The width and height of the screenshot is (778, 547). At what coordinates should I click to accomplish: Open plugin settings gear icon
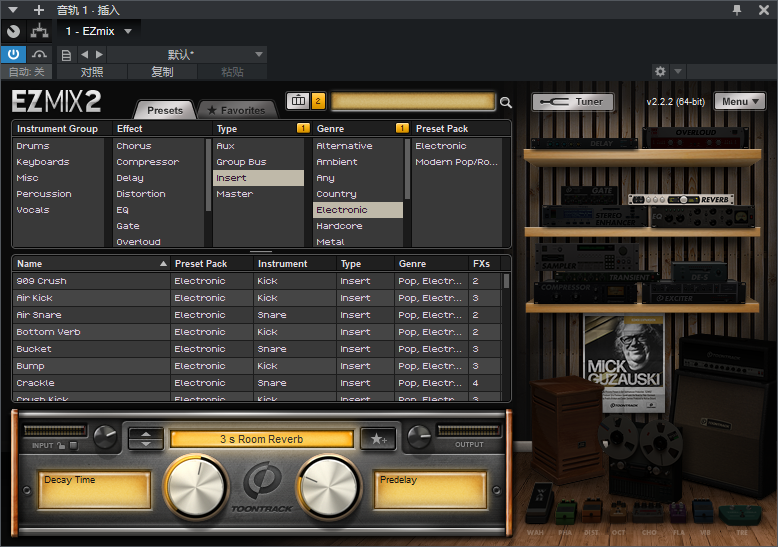click(660, 71)
